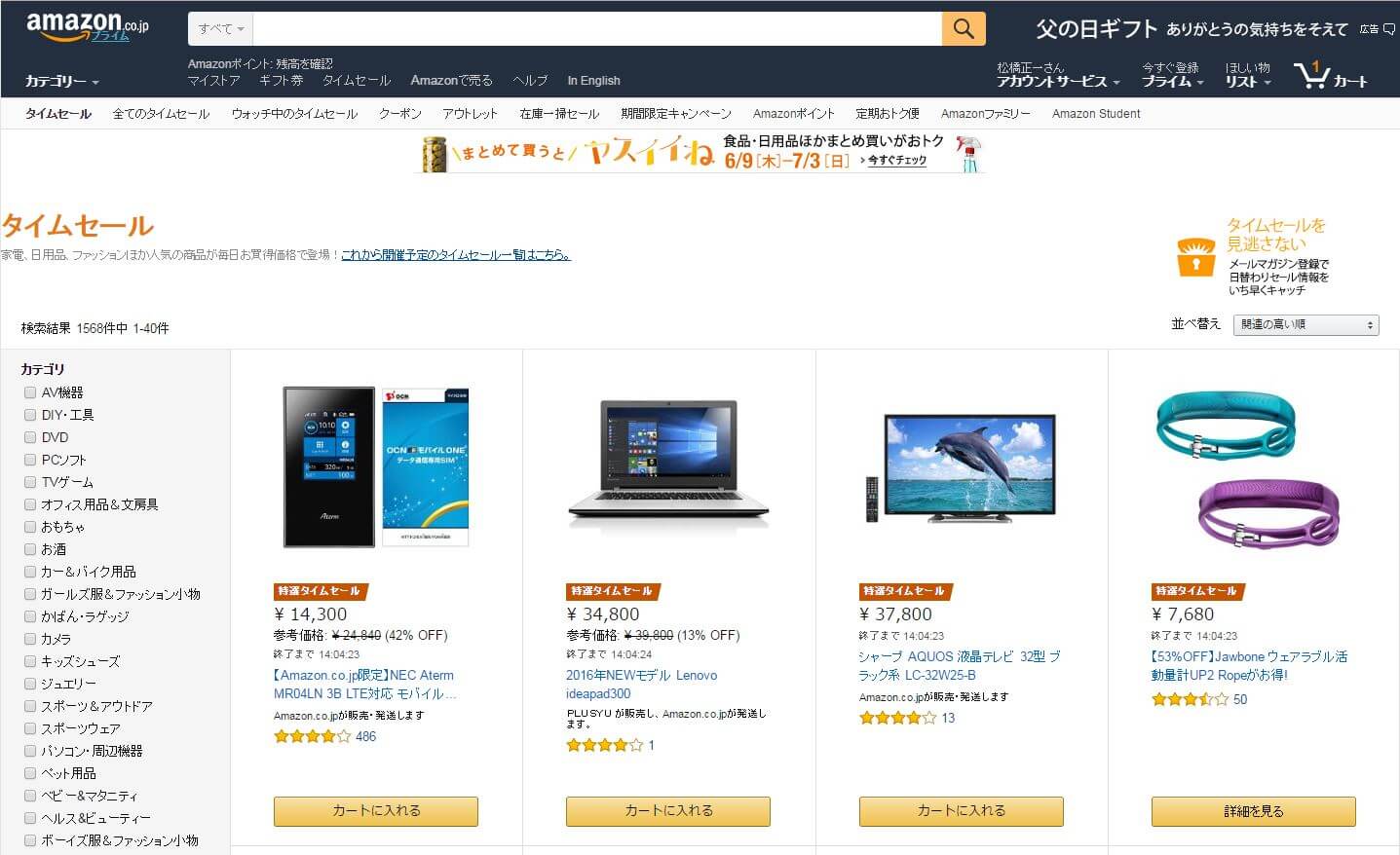The height and width of the screenshot is (855, 1400).
Task: Click 詳細を見る for Jawbone UP2
Action: tap(1254, 811)
